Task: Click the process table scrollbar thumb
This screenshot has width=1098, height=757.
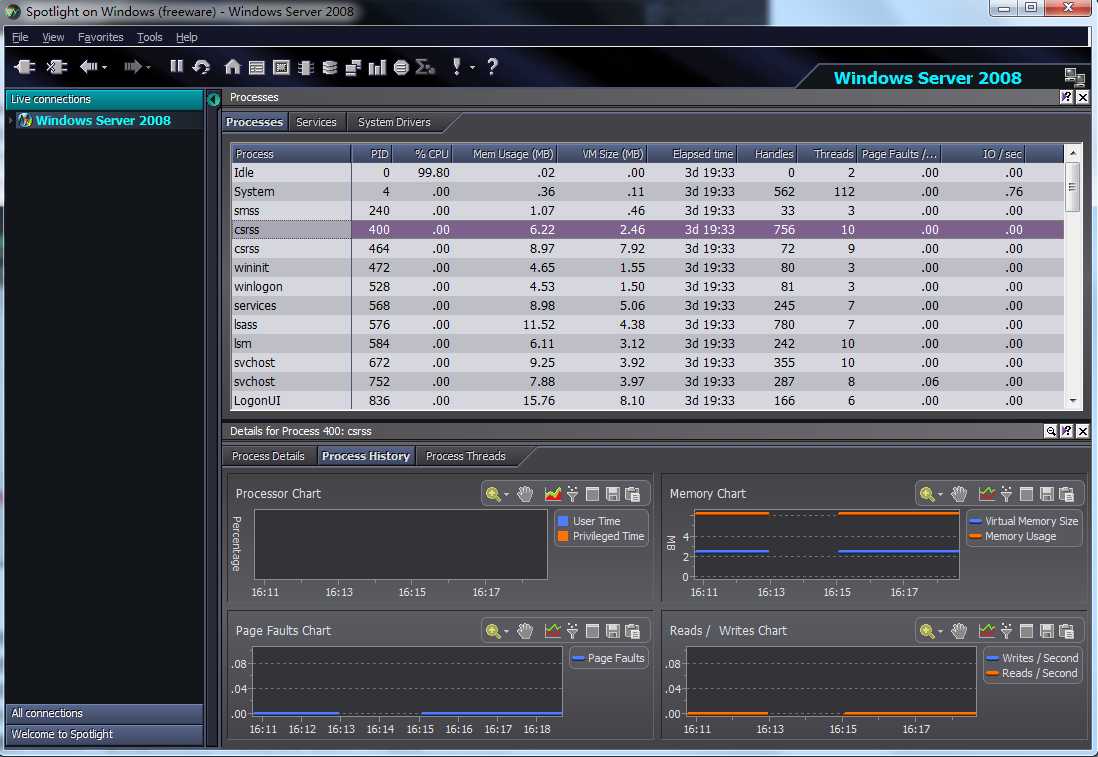Action: pyautogui.click(x=1072, y=186)
